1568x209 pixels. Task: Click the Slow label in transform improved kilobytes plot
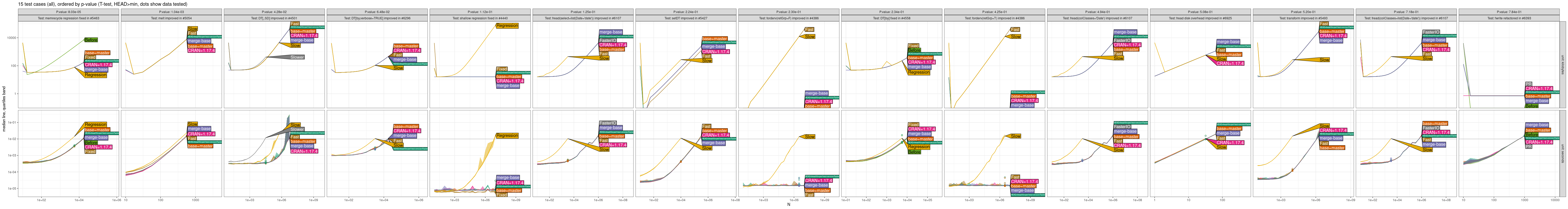1324,60
